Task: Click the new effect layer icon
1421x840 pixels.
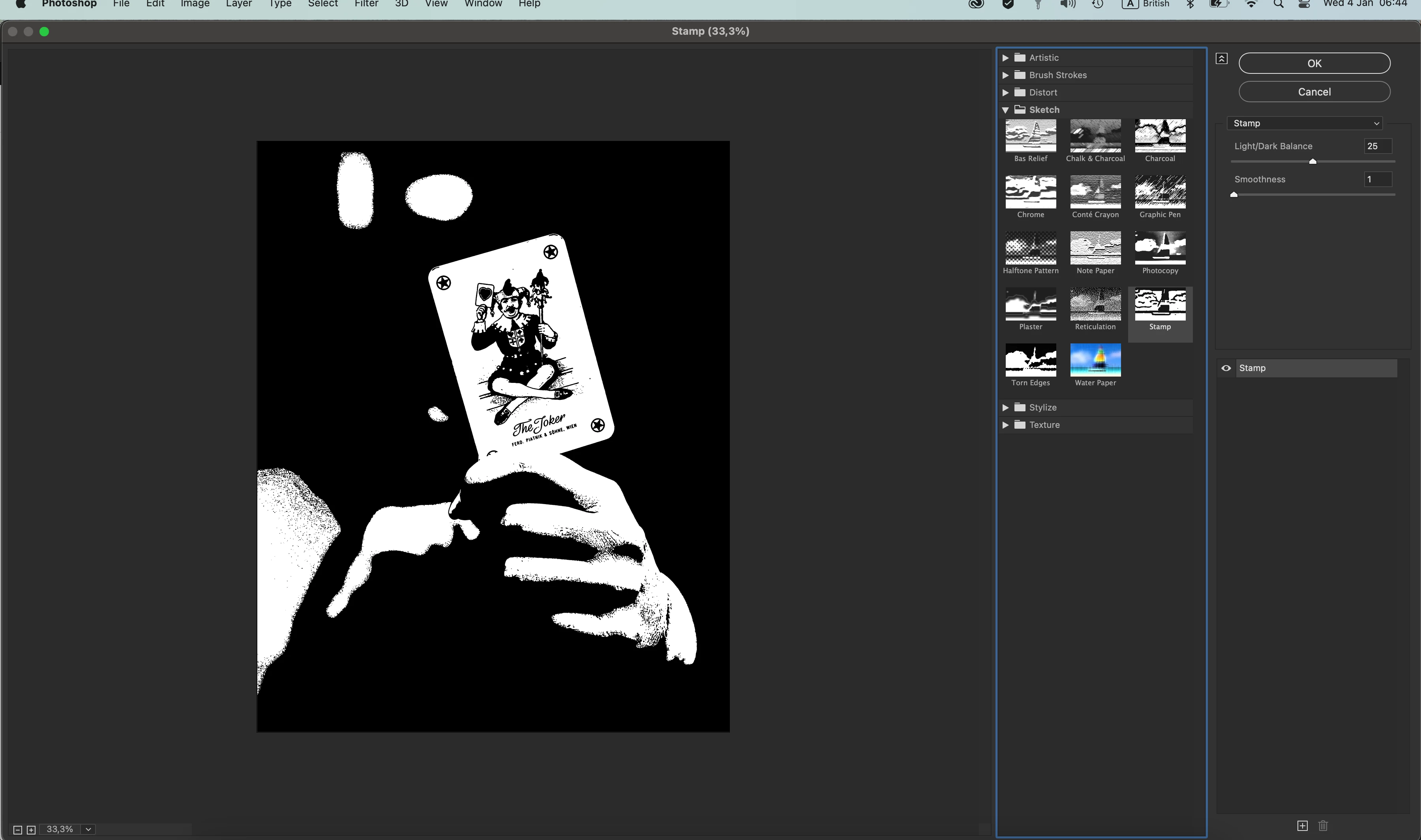Action: click(1302, 826)
